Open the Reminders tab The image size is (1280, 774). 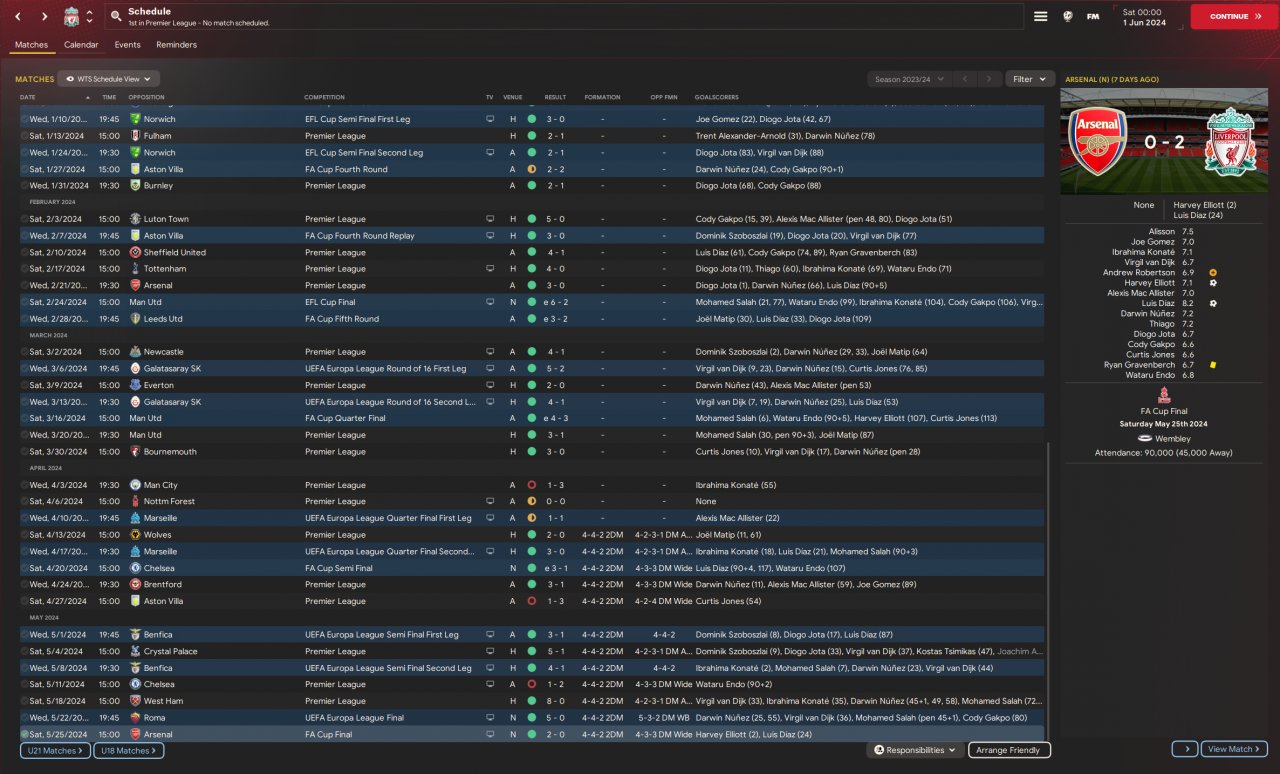click(x=176, y=45)
